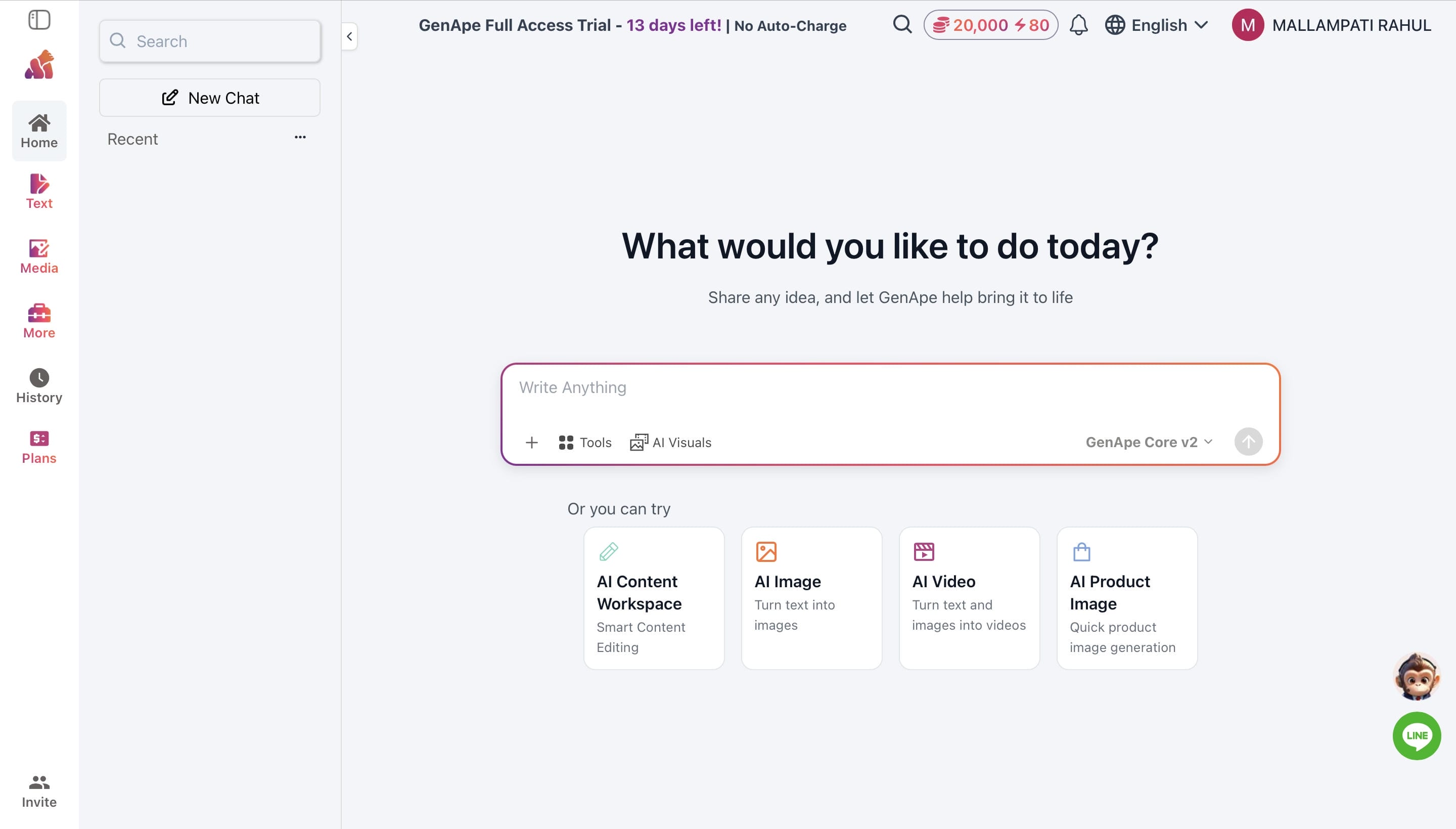The height and width of the screenshot is (829, 1456).
Task: Open Plans in sidebar
Action: (39, 448)
